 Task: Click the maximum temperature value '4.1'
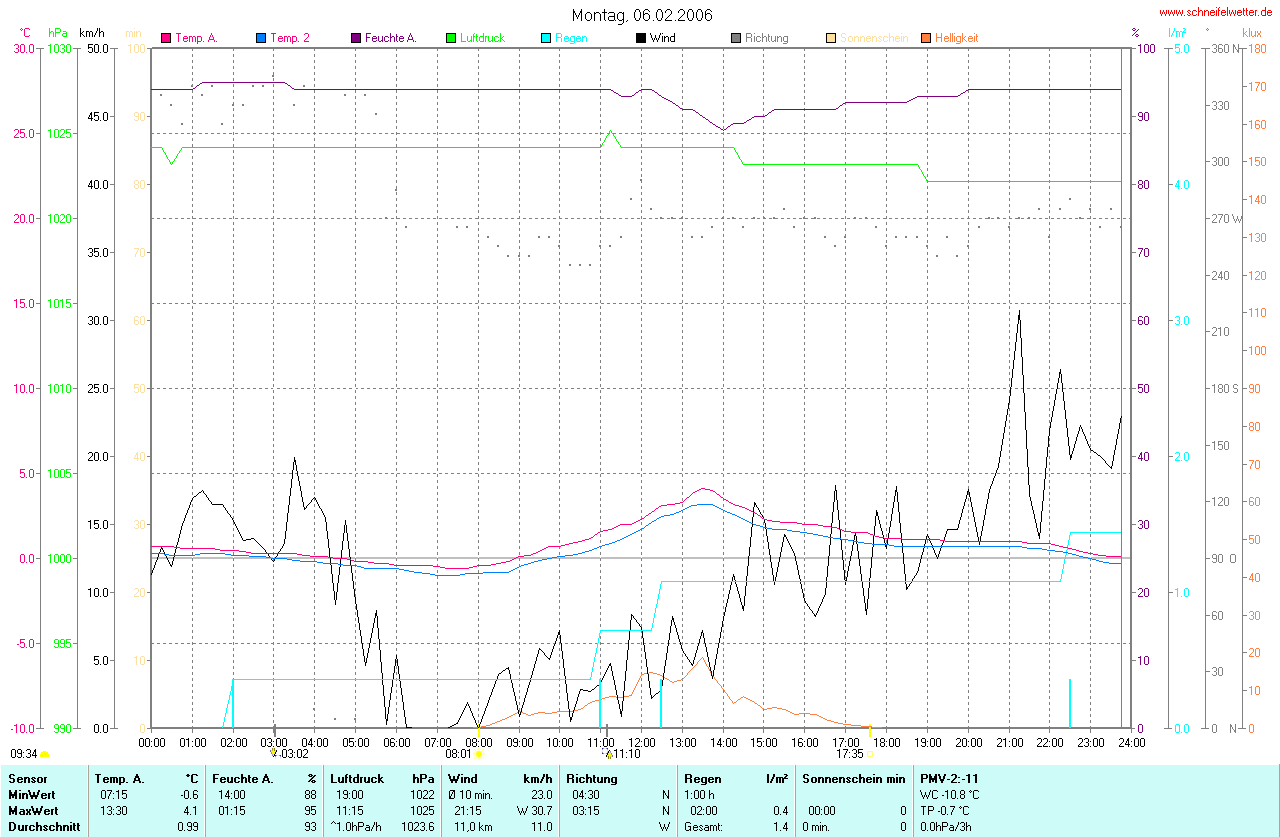coord(192,811)
